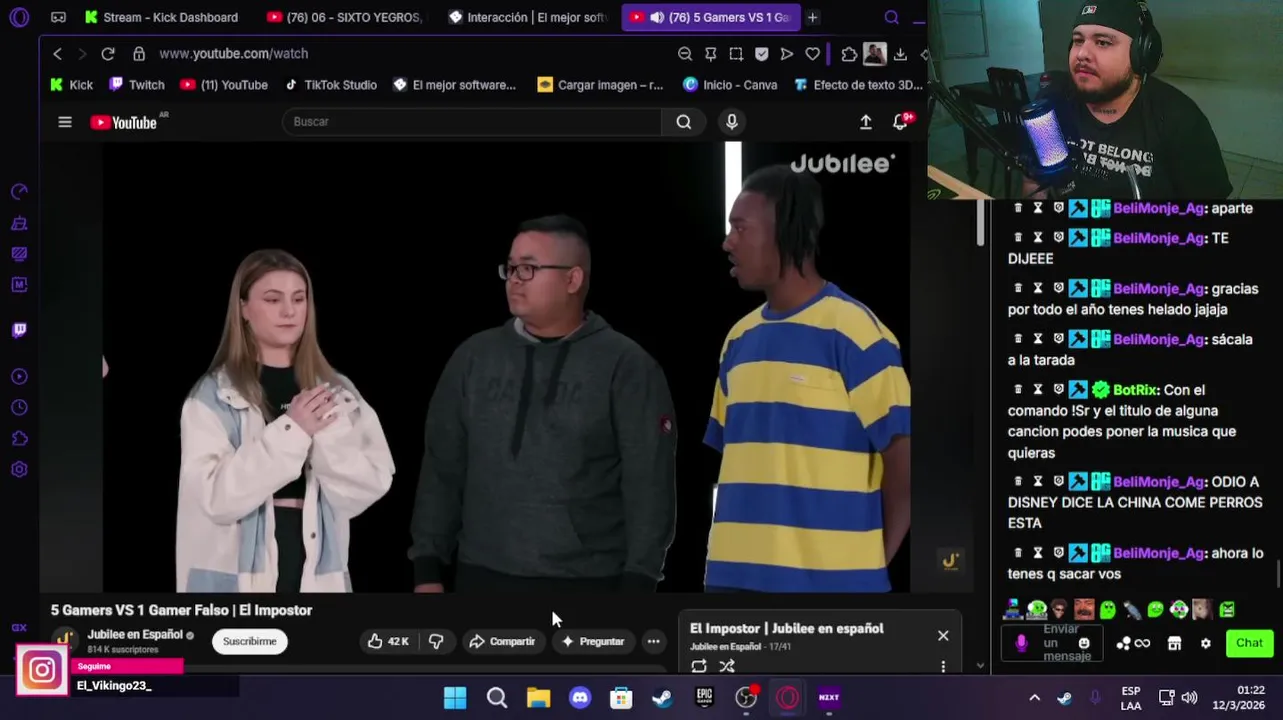The image size is (1283, 720).
Task: Open GX Cleaner sidebar icon
Action: pyautogui.click(x=19, y=223)
